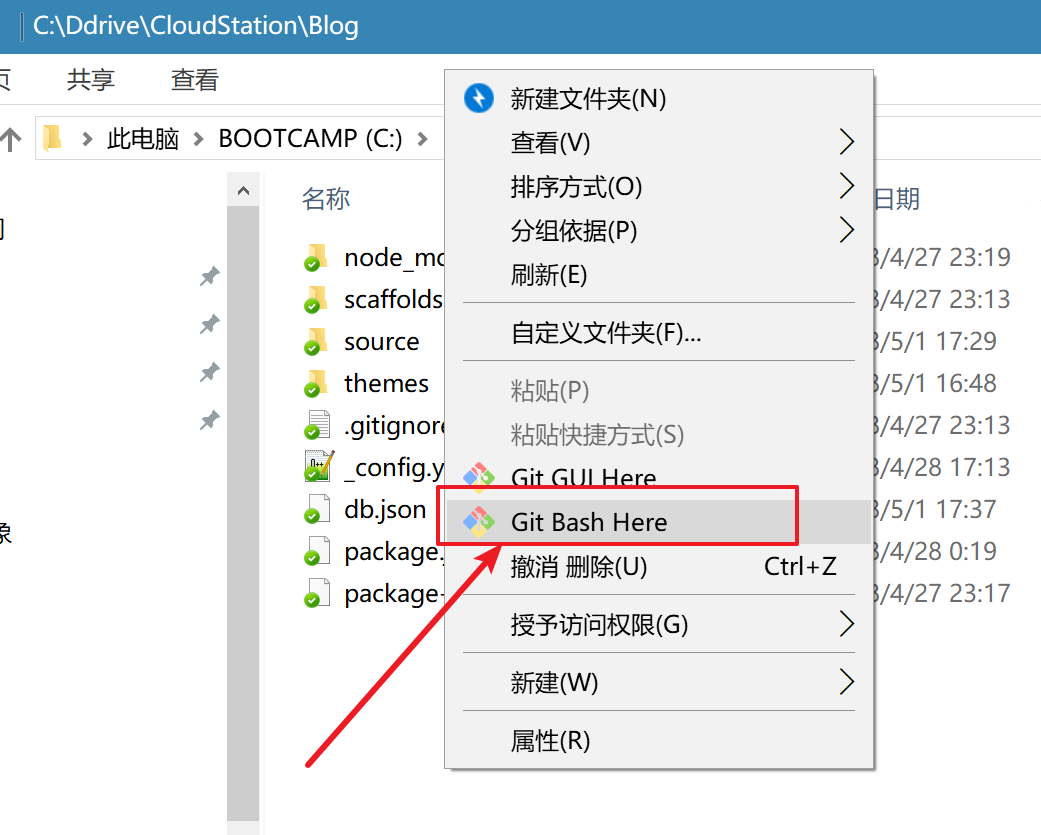Screen dimensions: 1041x835
Task: Expand the 查看(V) submenu arrow
Action: 846,142
